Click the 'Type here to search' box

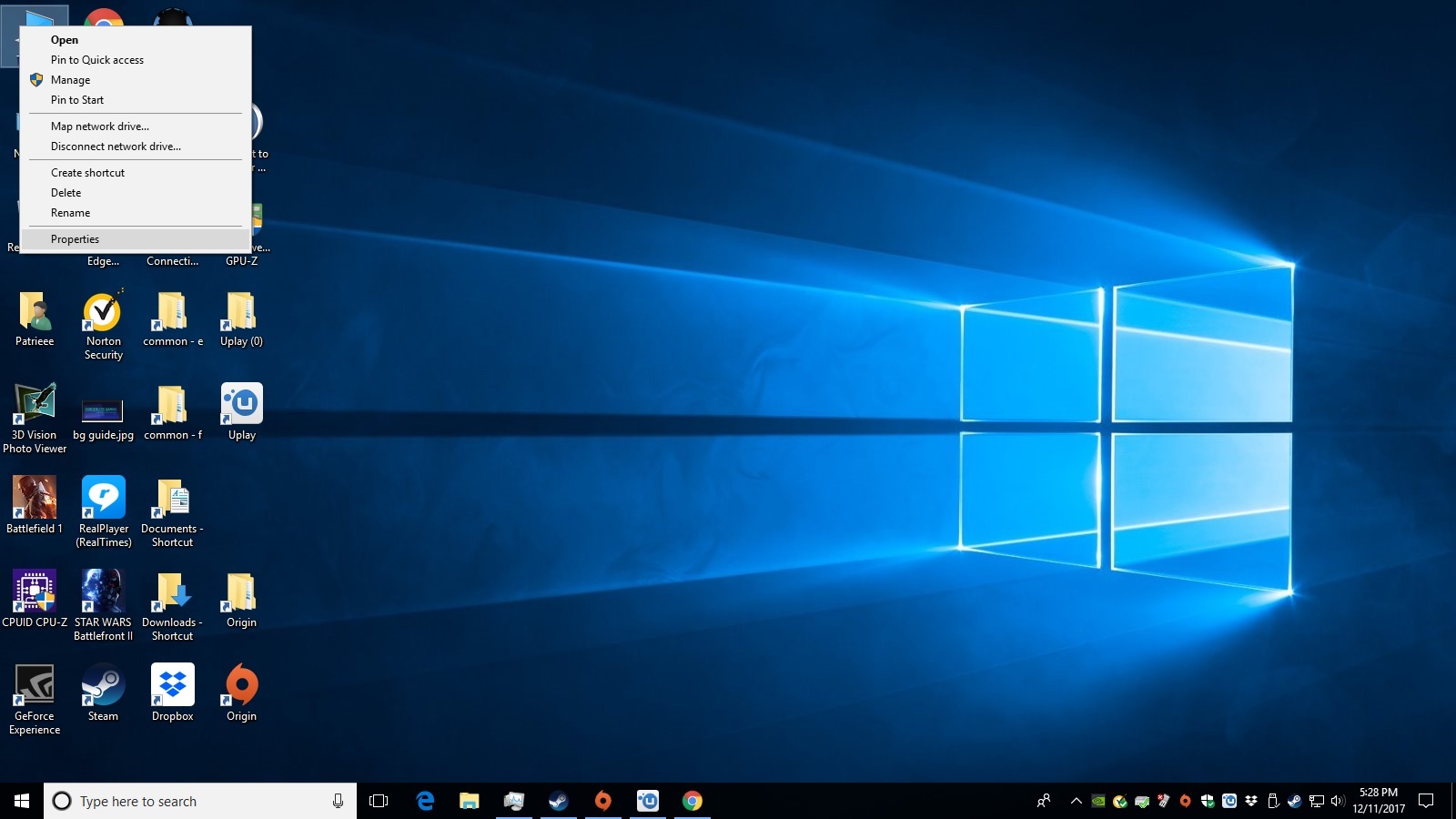tap(200, 801)
